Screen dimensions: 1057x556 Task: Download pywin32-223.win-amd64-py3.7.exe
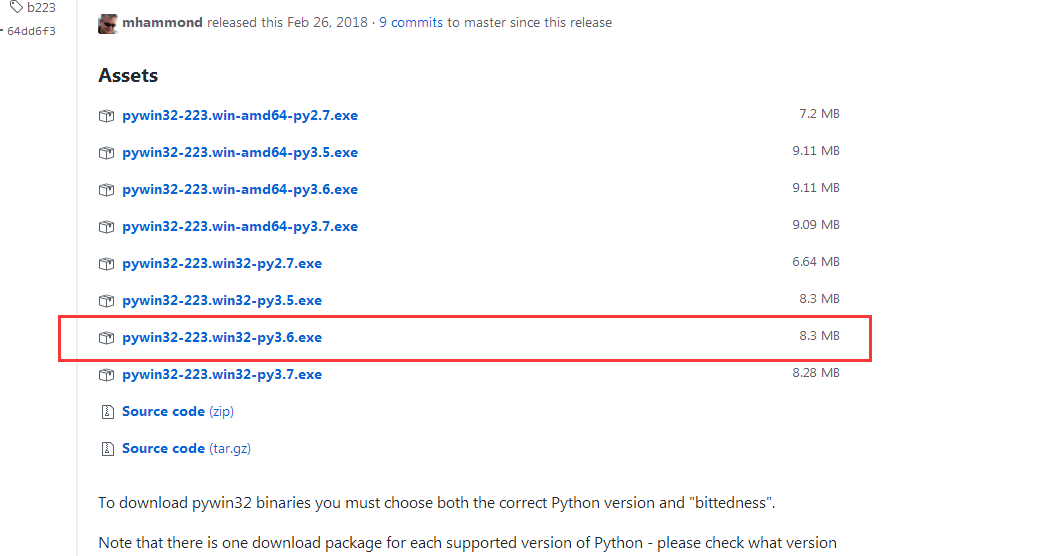(240, 227)
